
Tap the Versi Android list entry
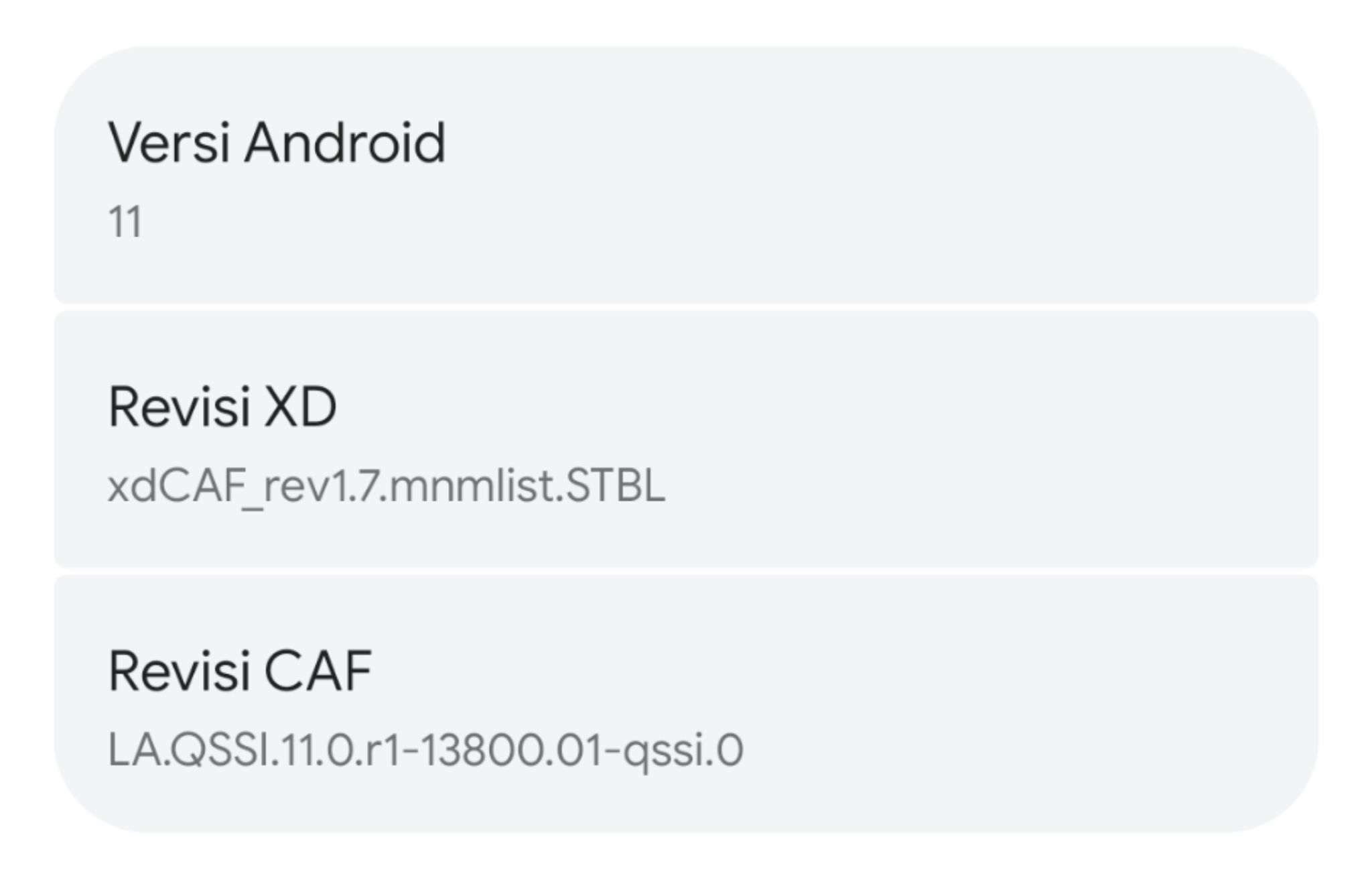pyautogui.click(x=686, y=176)
